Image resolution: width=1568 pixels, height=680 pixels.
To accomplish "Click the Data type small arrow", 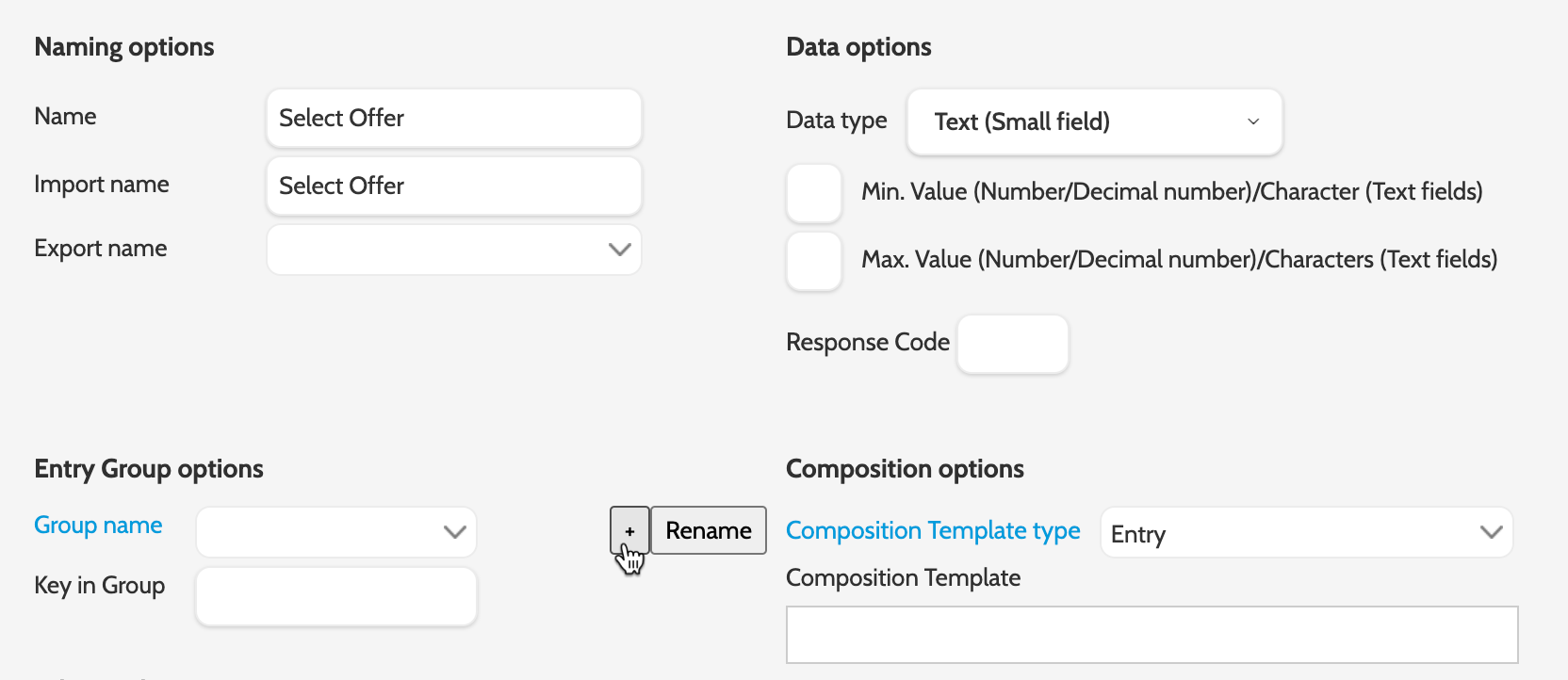I will point(1253,121).
